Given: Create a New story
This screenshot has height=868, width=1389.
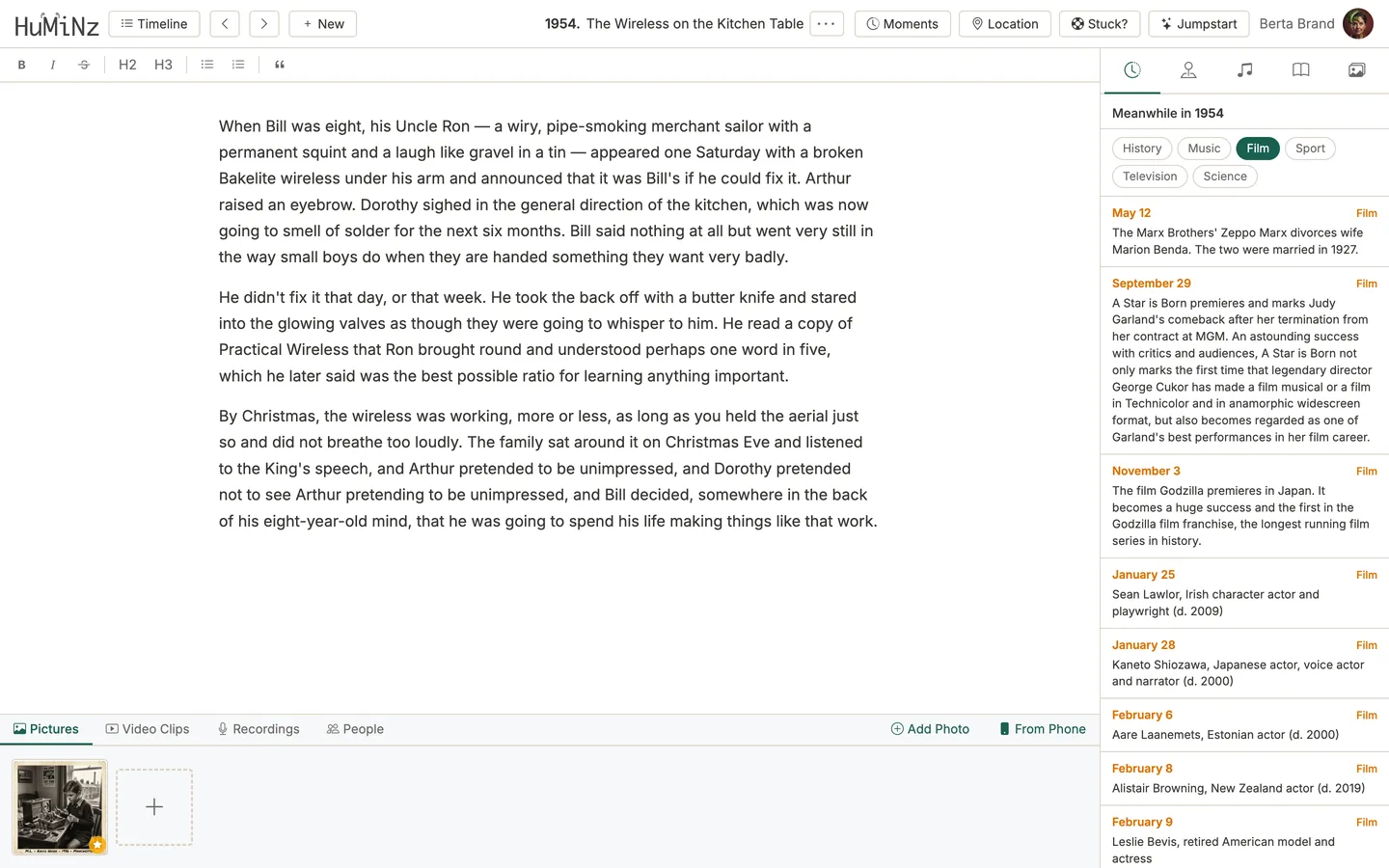Looking at the screenshot, I should tap(323, 24).
